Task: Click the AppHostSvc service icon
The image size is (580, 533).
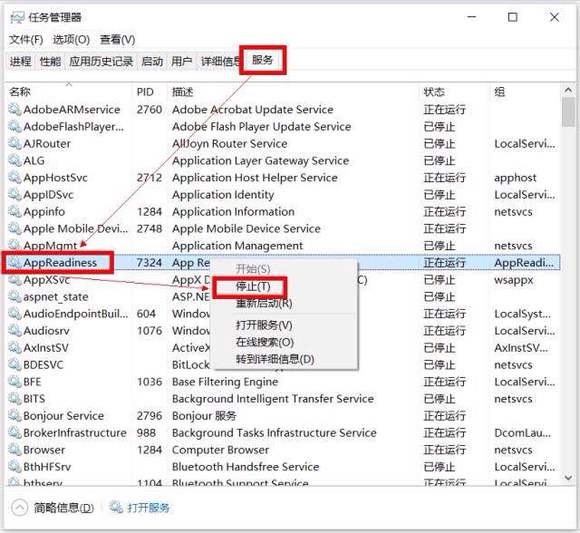Action: [x=15, y=178]
